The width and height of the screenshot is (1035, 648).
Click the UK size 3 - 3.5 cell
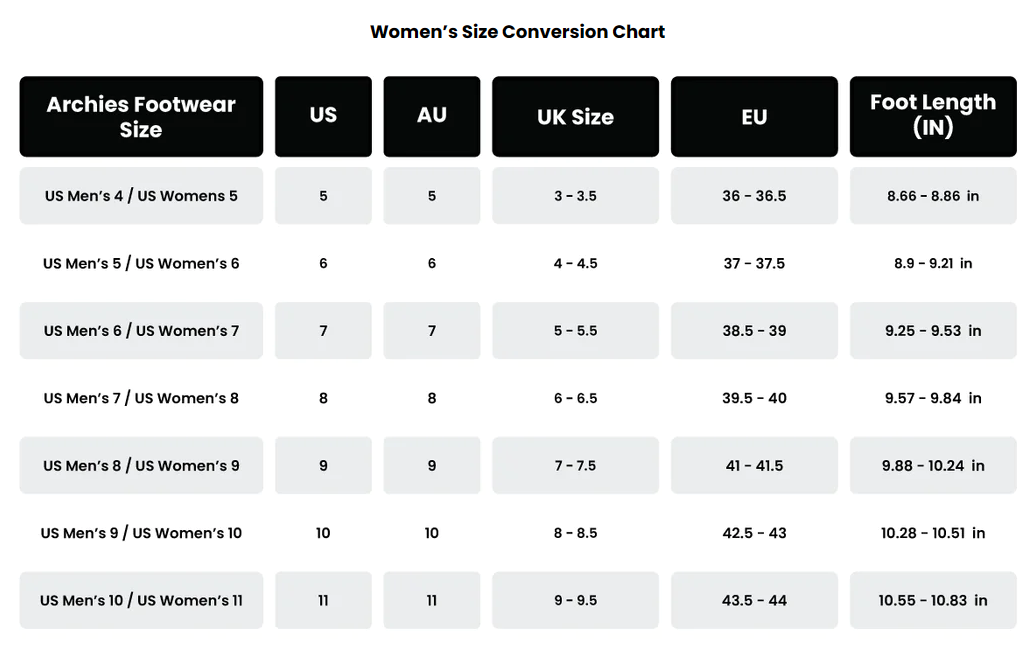point(575,196)
